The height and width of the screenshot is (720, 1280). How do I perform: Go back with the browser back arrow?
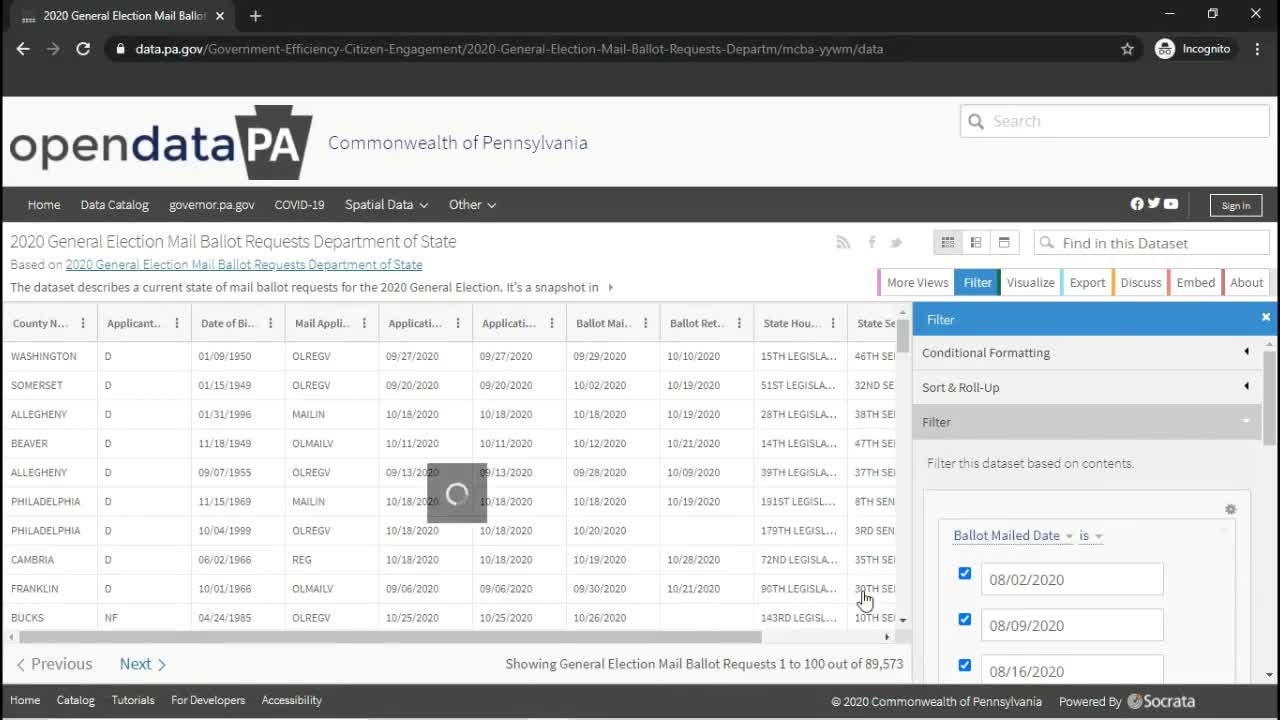pyautogui.click(x=23, y=48)
